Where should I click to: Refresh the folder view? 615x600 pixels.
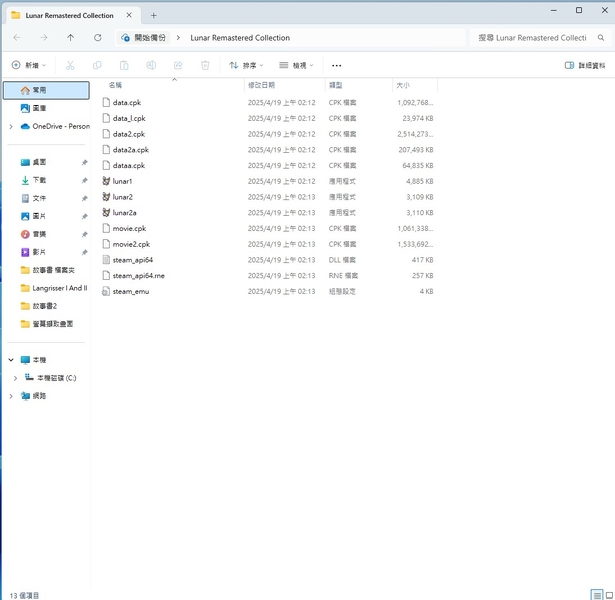point(98,38)
